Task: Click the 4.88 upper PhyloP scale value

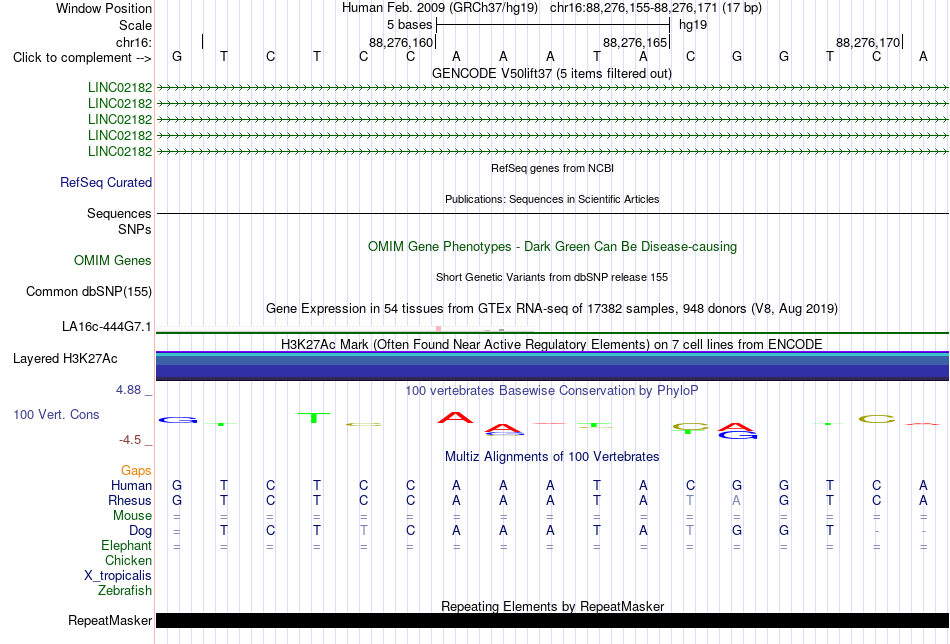Action: point(129,390)
